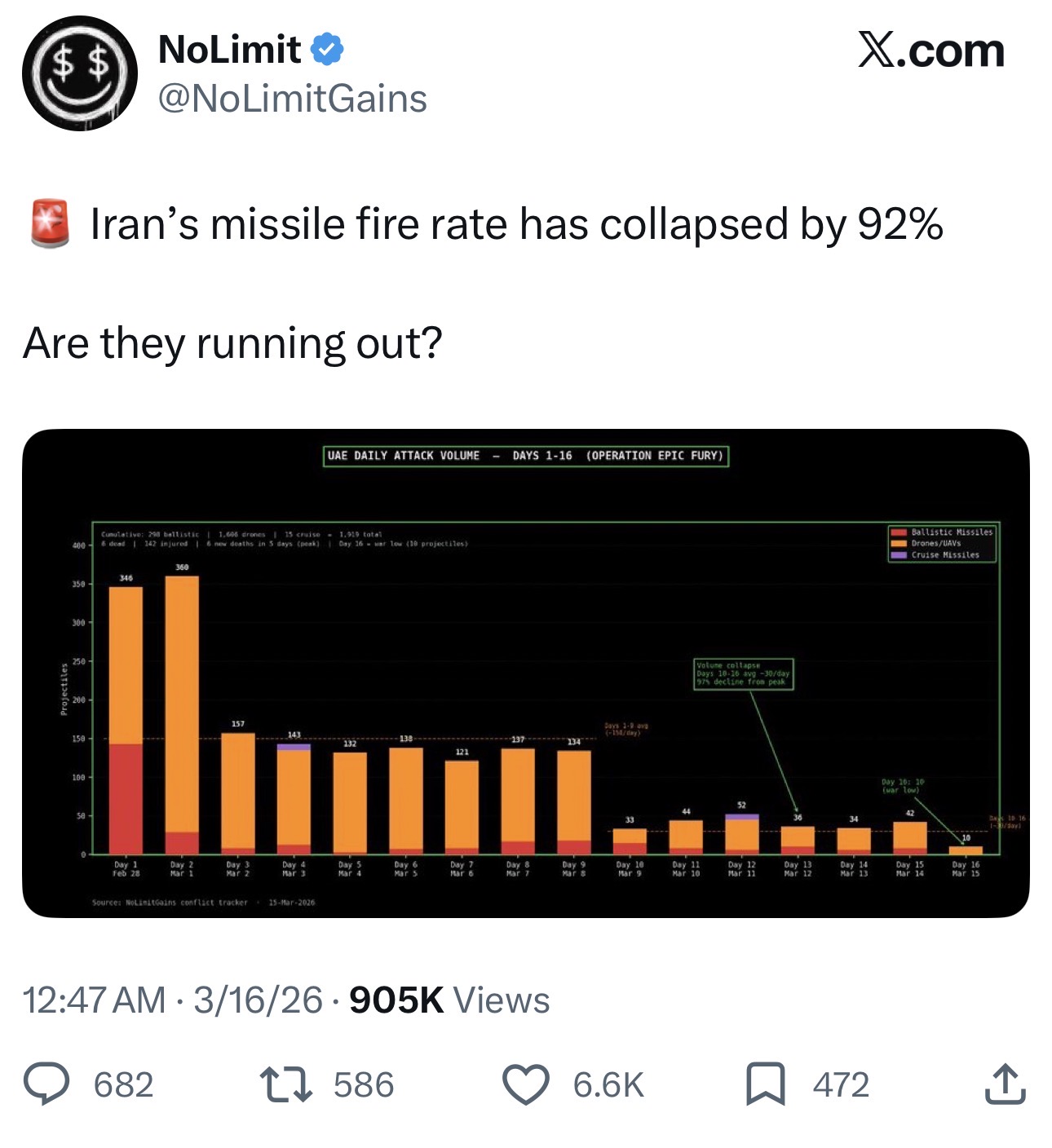Open the attack volume chart image
The width and height of the screenshot is (1052, 1148).
click(x=525, y=673)
